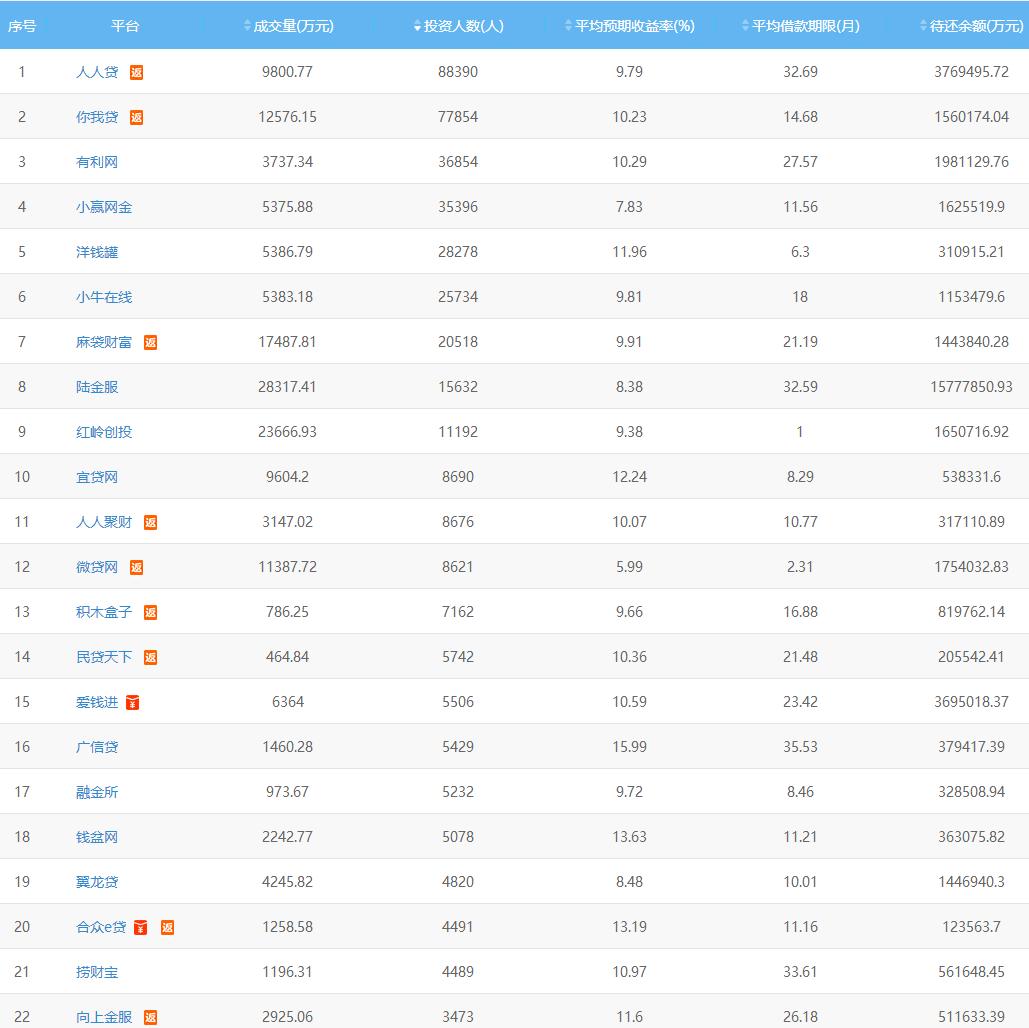Image resolution: width=1029 pixels, height=1028 pixels.
Task: Click the 待还余额 value 123563.7
Action: tap(971, 926)
